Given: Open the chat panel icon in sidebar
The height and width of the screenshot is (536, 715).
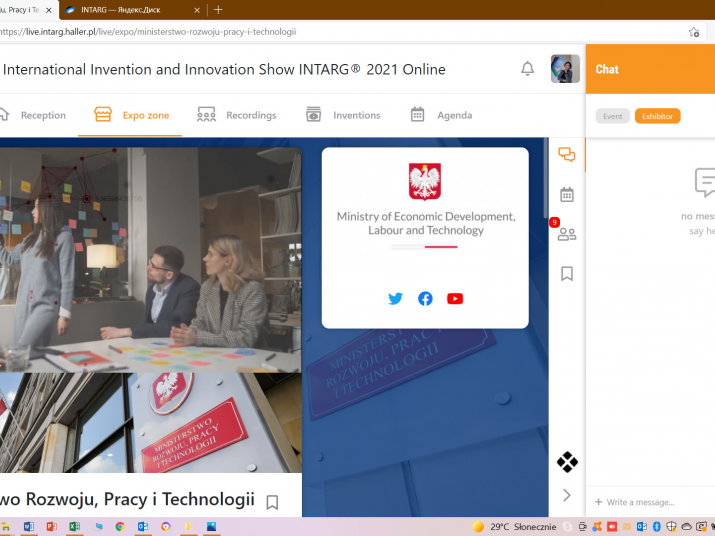Looking at the screenshot, I should point(567,155).
